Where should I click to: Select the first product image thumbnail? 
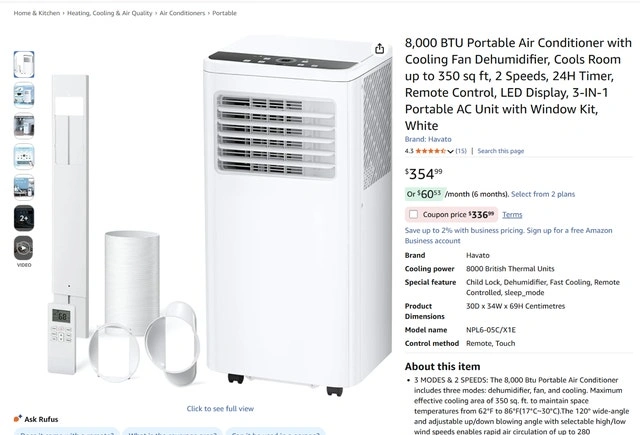click(24, 64)
